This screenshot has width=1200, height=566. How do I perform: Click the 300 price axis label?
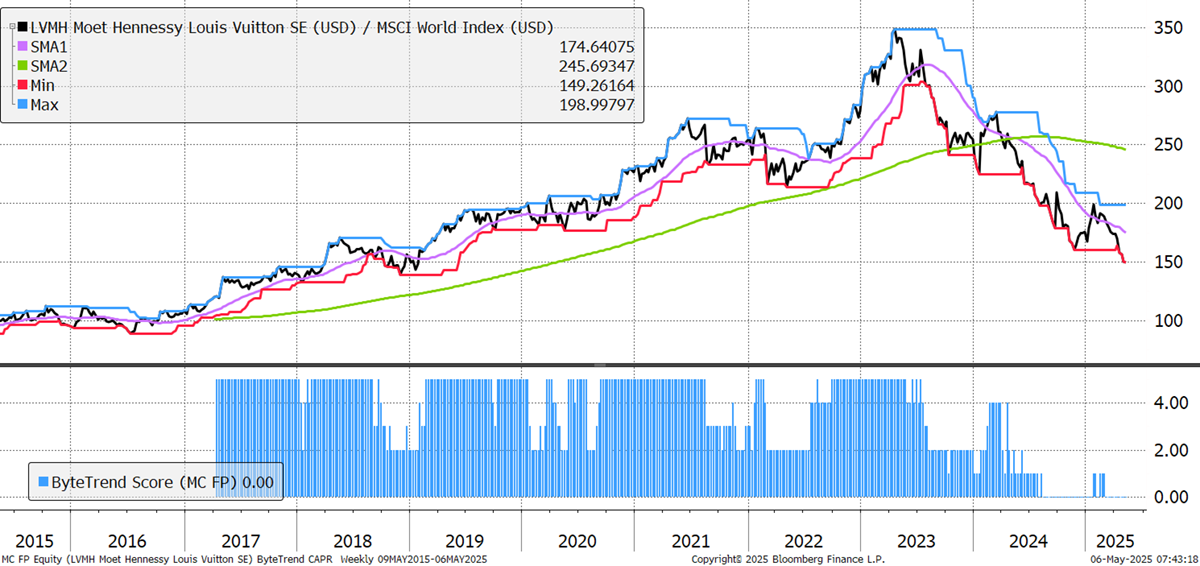click(1167, 86)
